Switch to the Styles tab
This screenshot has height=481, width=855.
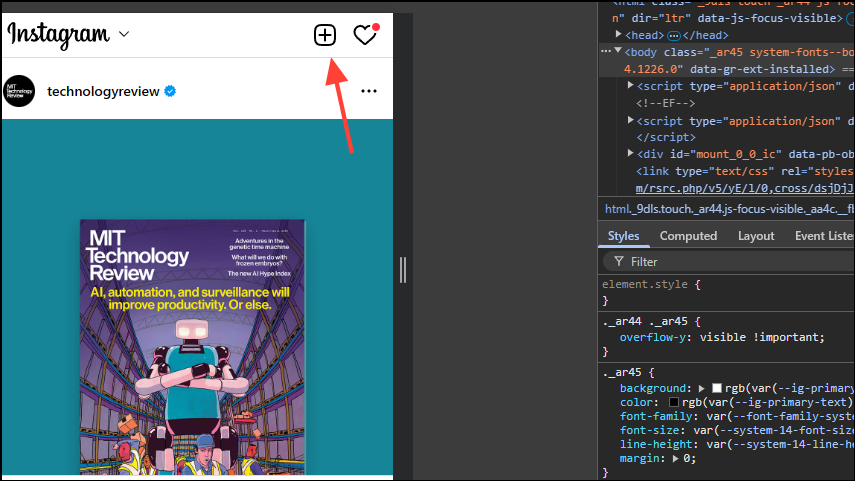coord(623,236)
